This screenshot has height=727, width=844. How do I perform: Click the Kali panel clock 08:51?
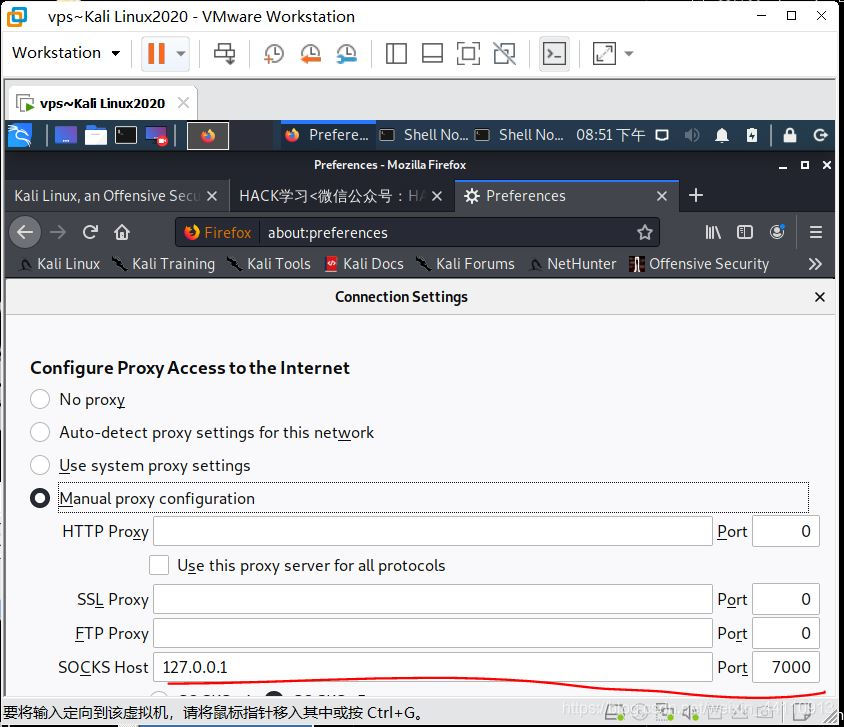pyautogui.click(x=610, y=135)
